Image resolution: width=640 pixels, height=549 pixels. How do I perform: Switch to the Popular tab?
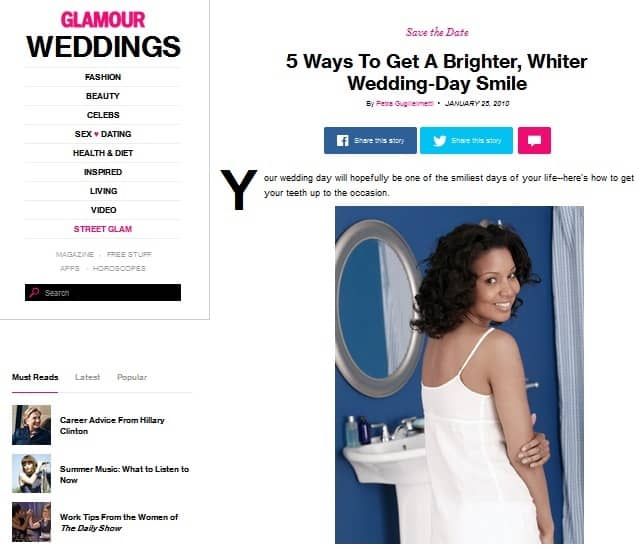point(132,377)
